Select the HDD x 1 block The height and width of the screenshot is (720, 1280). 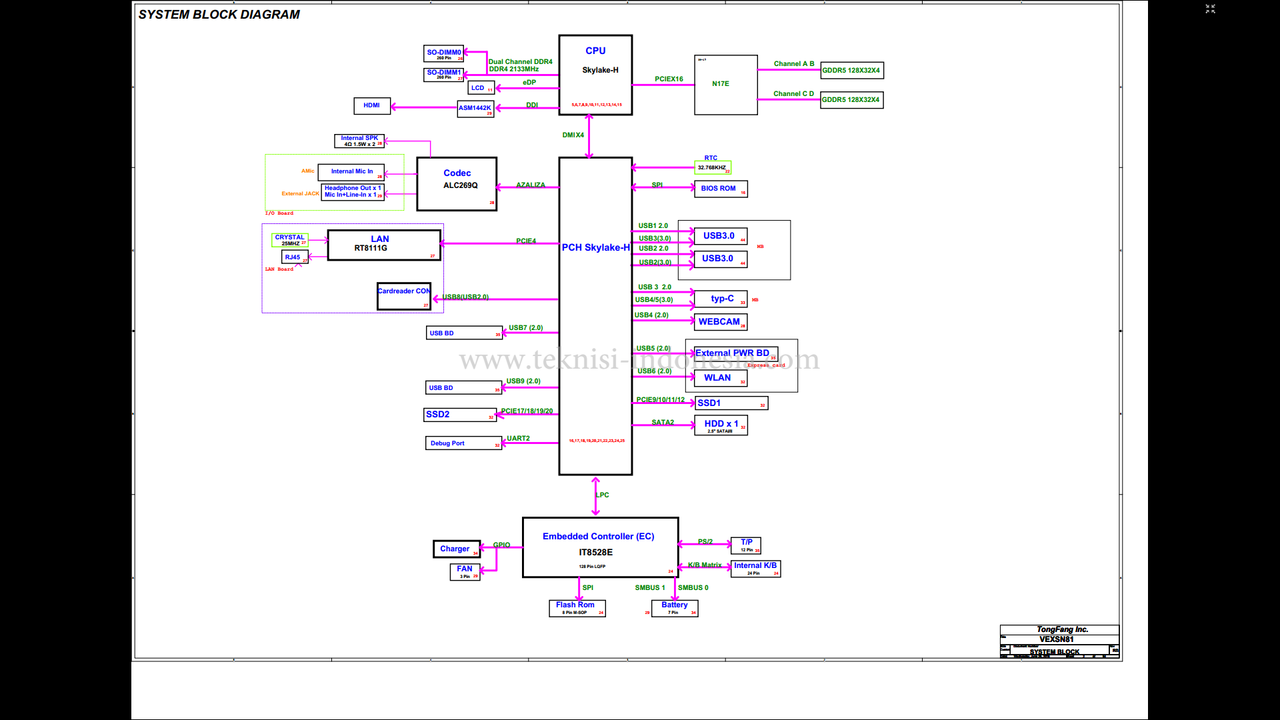click(721, 425)
